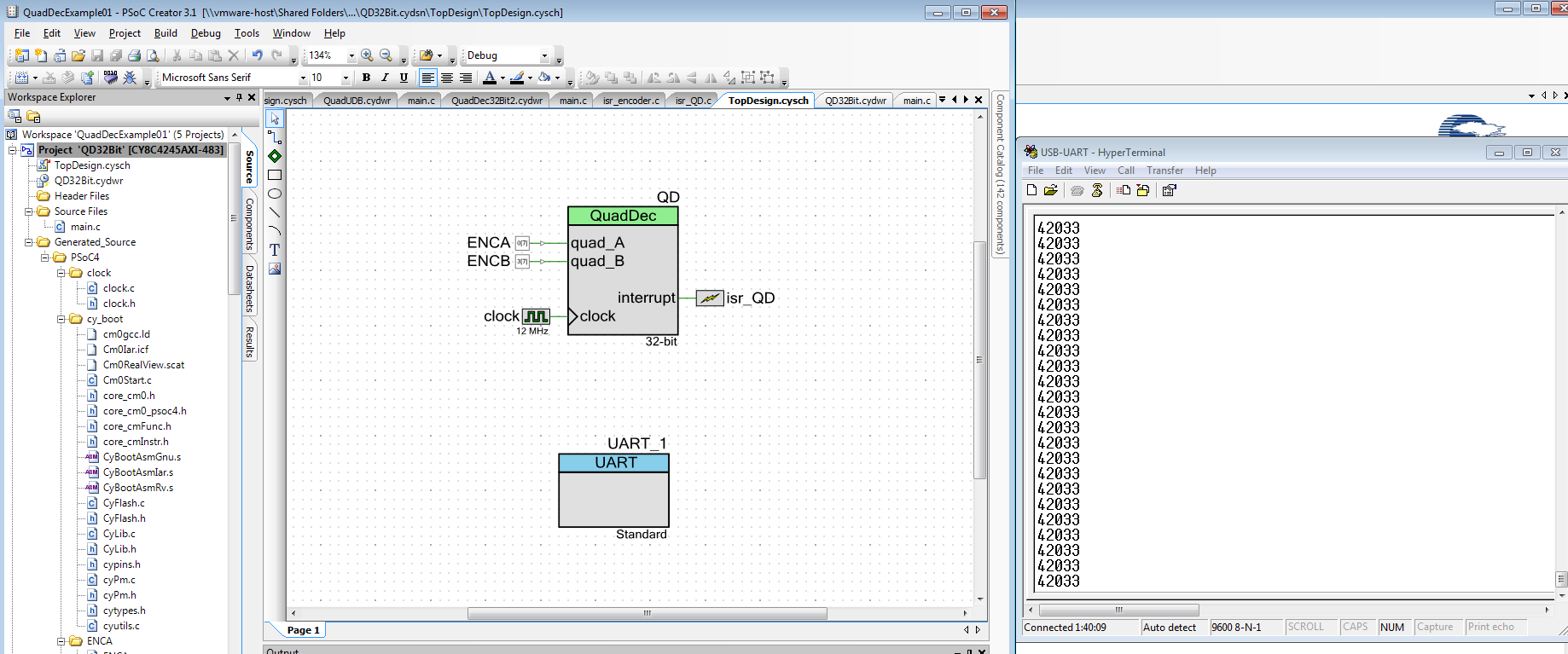This screenshot has width=1568, height=654.
Task: Select the Wire drawing tool
Action: click(275, 137)
